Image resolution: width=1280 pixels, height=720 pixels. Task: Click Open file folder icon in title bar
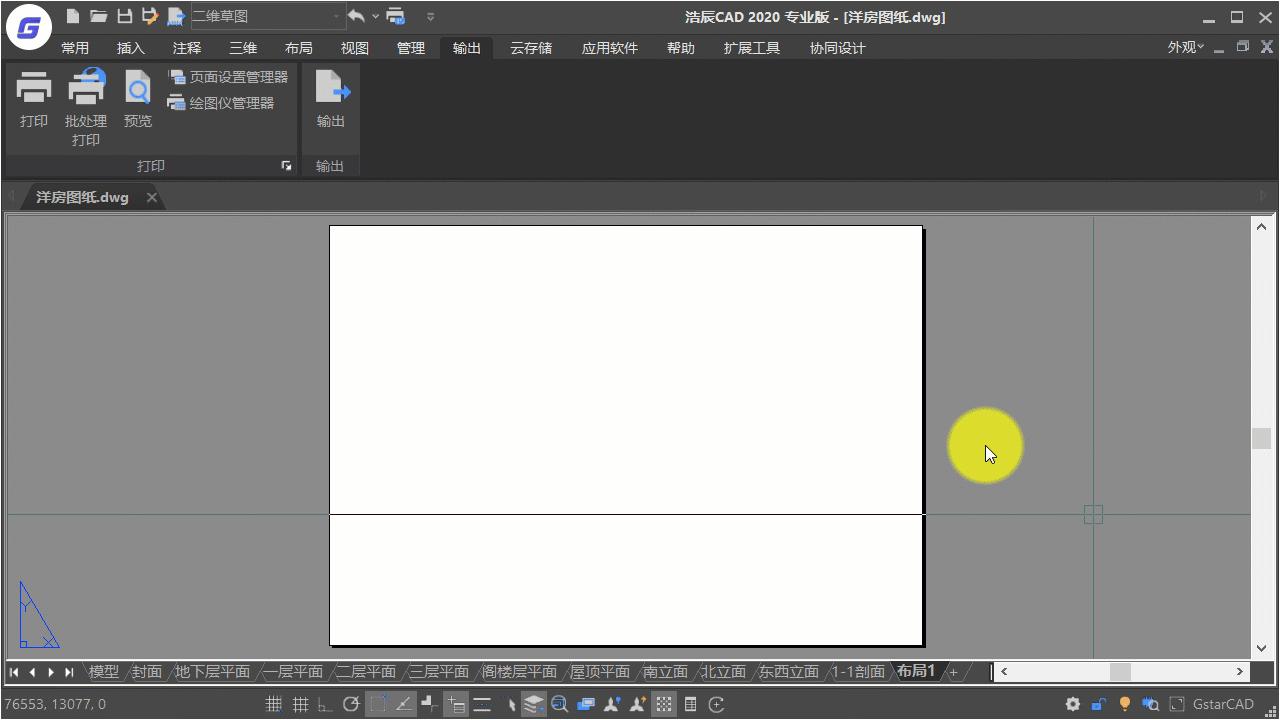click(98, 16)
